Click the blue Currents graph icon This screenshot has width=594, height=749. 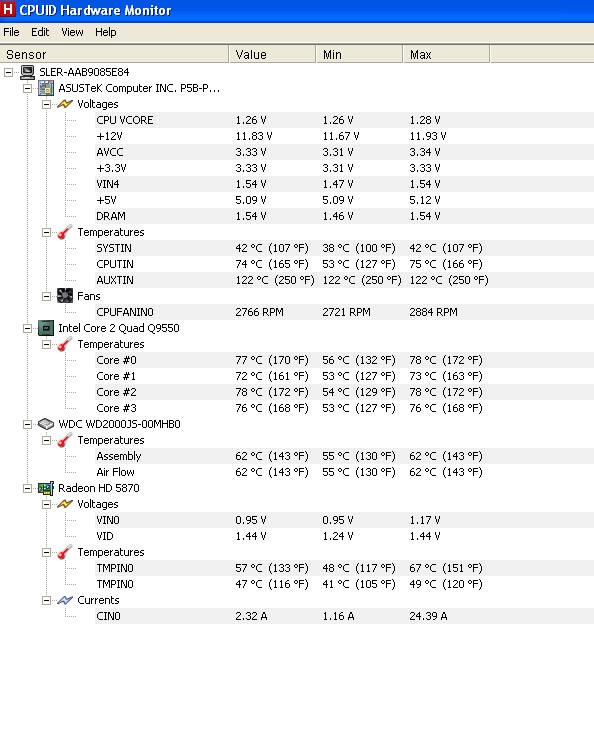tap(65, 600)
